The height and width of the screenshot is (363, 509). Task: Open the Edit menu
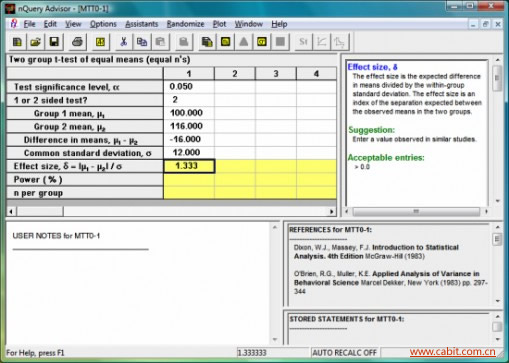click(x=50, y=24)
